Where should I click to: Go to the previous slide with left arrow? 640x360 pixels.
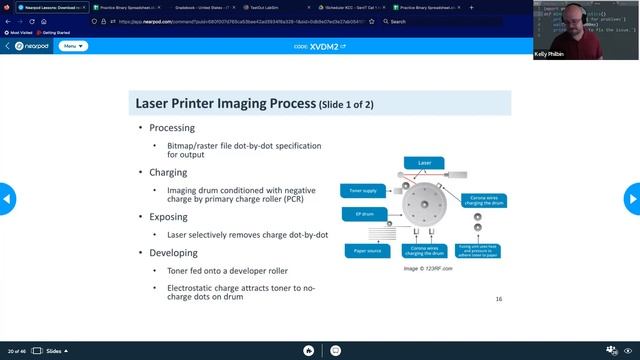7,199
